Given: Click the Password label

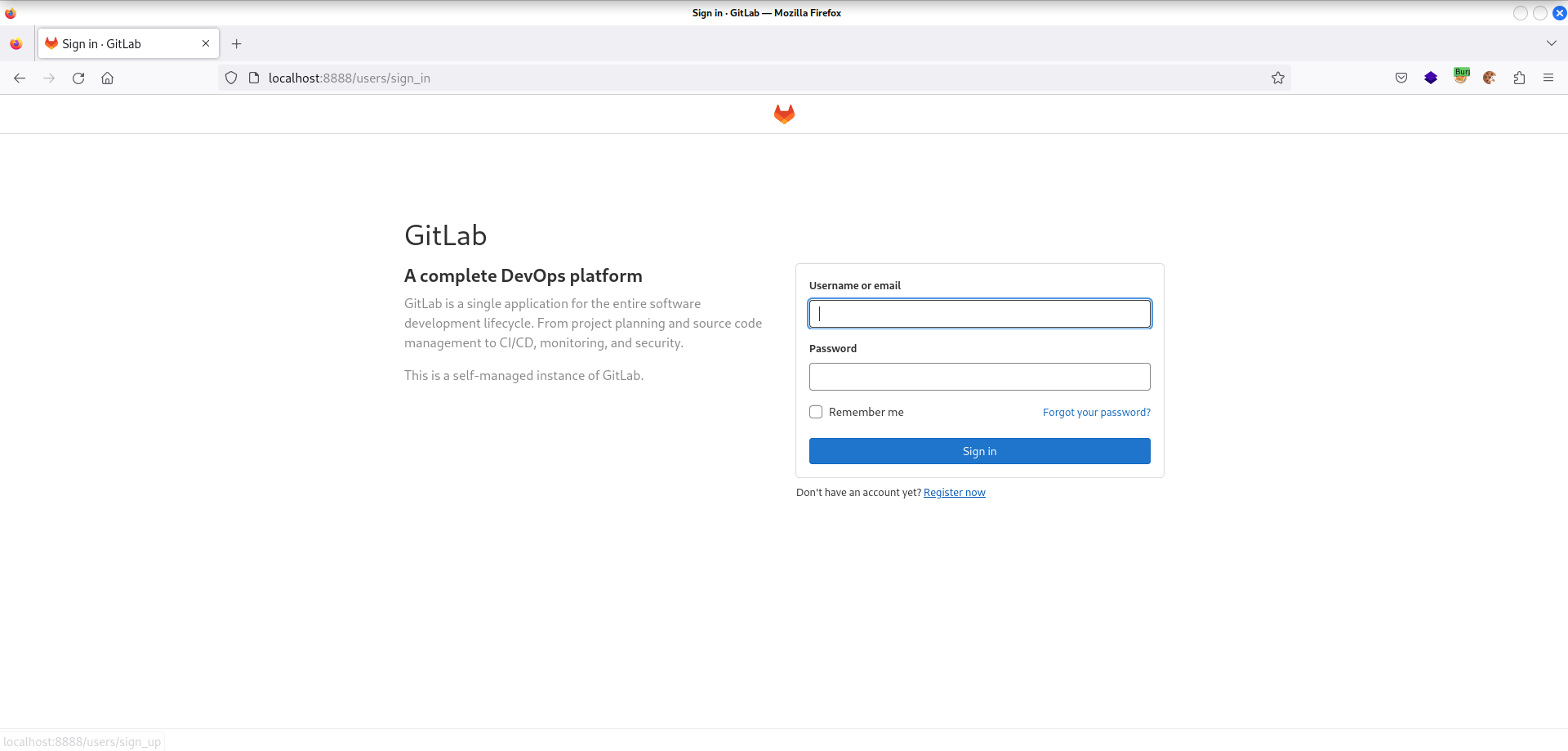Looking at the screenshot, I should [833, 349].
